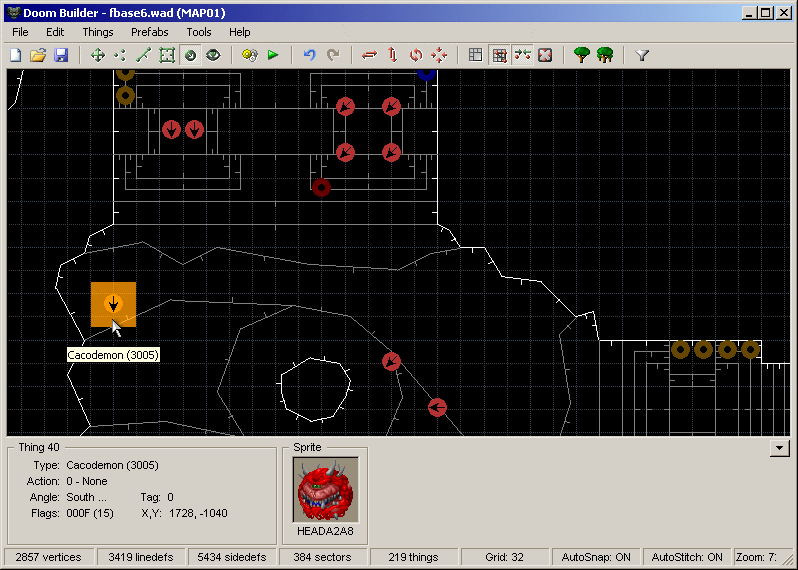
Task: Select the highlighted orange Cacodemon thing
Action: point(113,304)
